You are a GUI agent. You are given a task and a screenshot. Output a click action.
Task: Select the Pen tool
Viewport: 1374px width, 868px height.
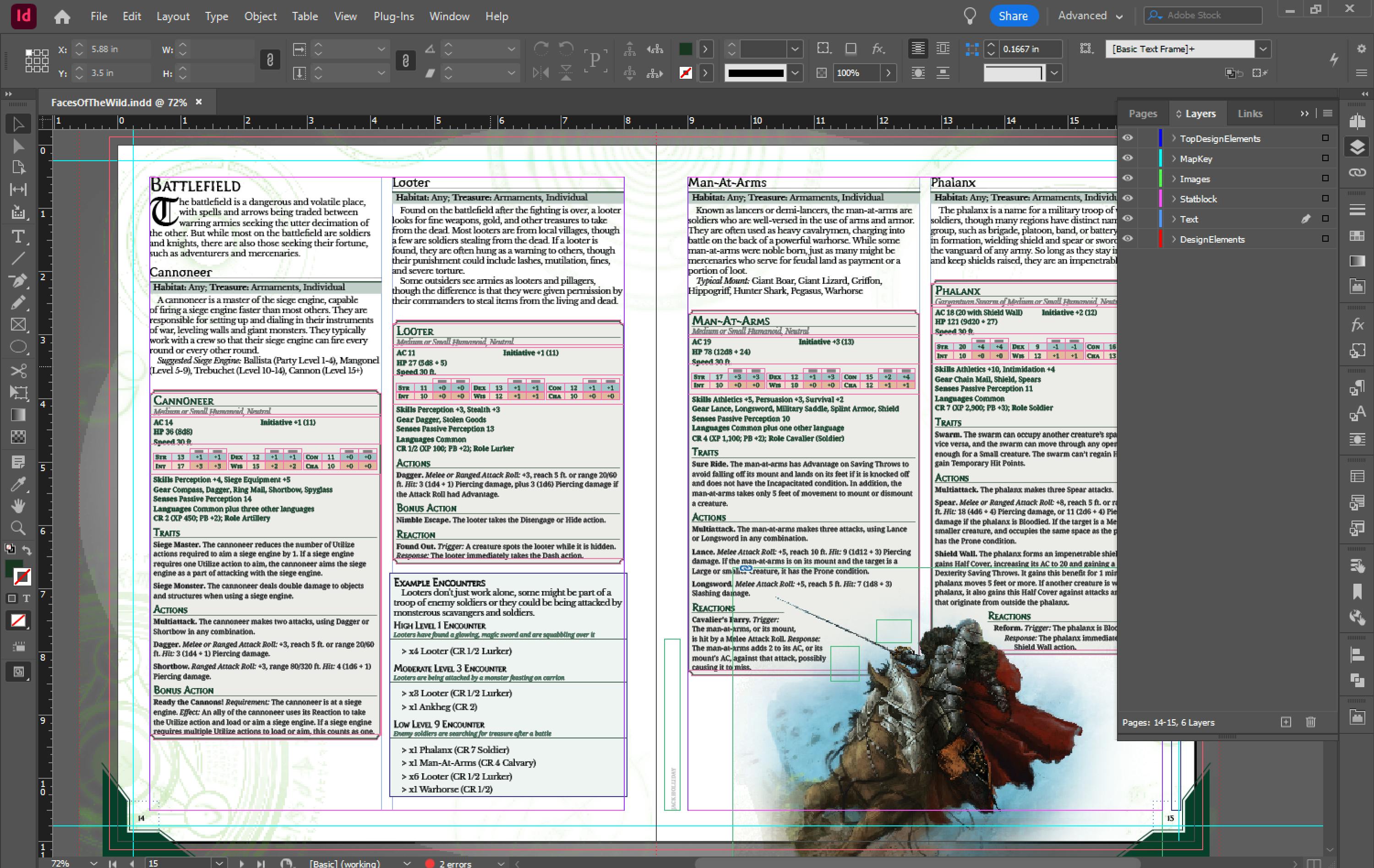pyautogui.click(x=19, y=280)
